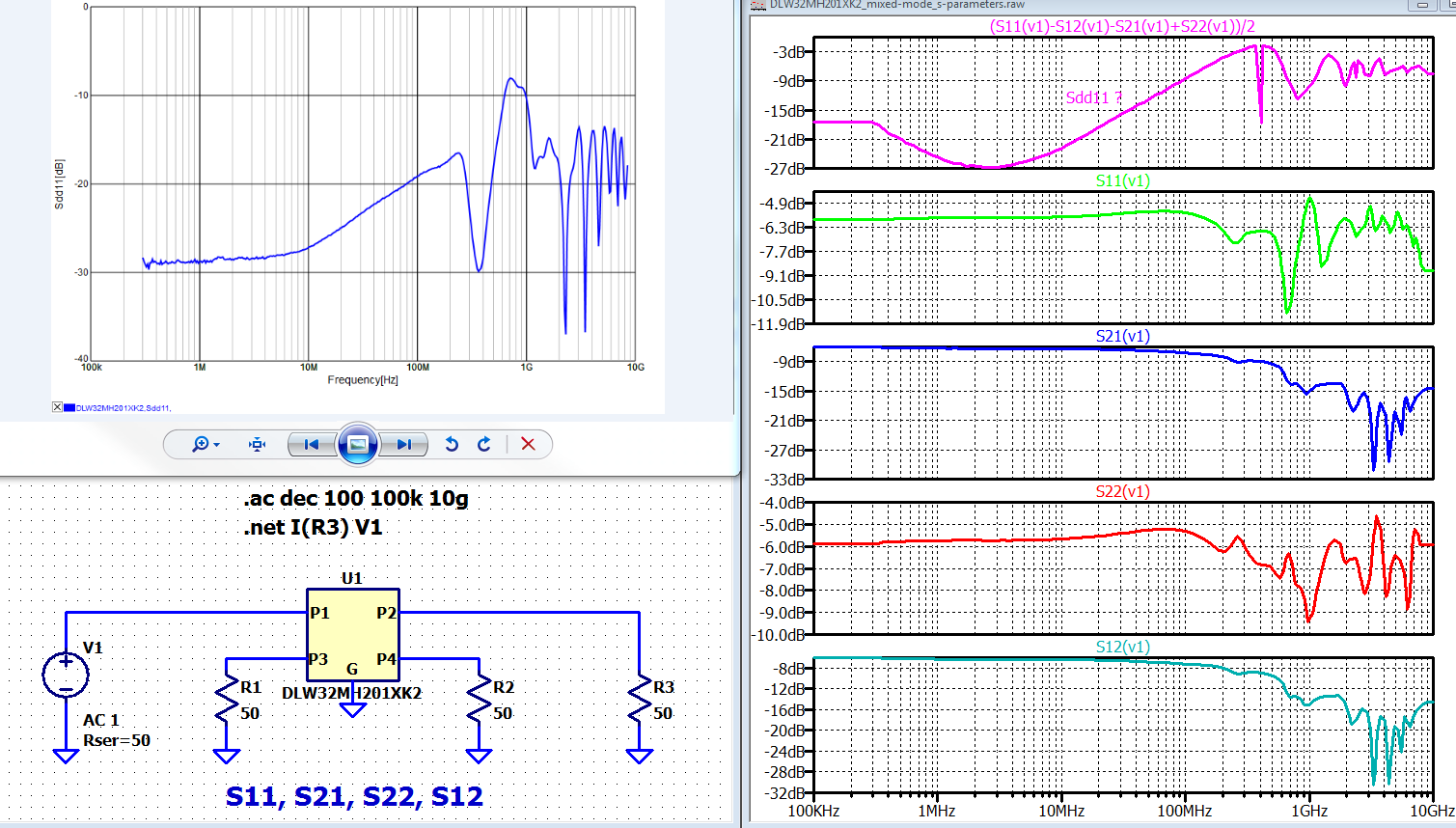The image size is (1456, 828).
Task: Open the zoom magnifier in photo viewer
Action: tap(200, 444)
